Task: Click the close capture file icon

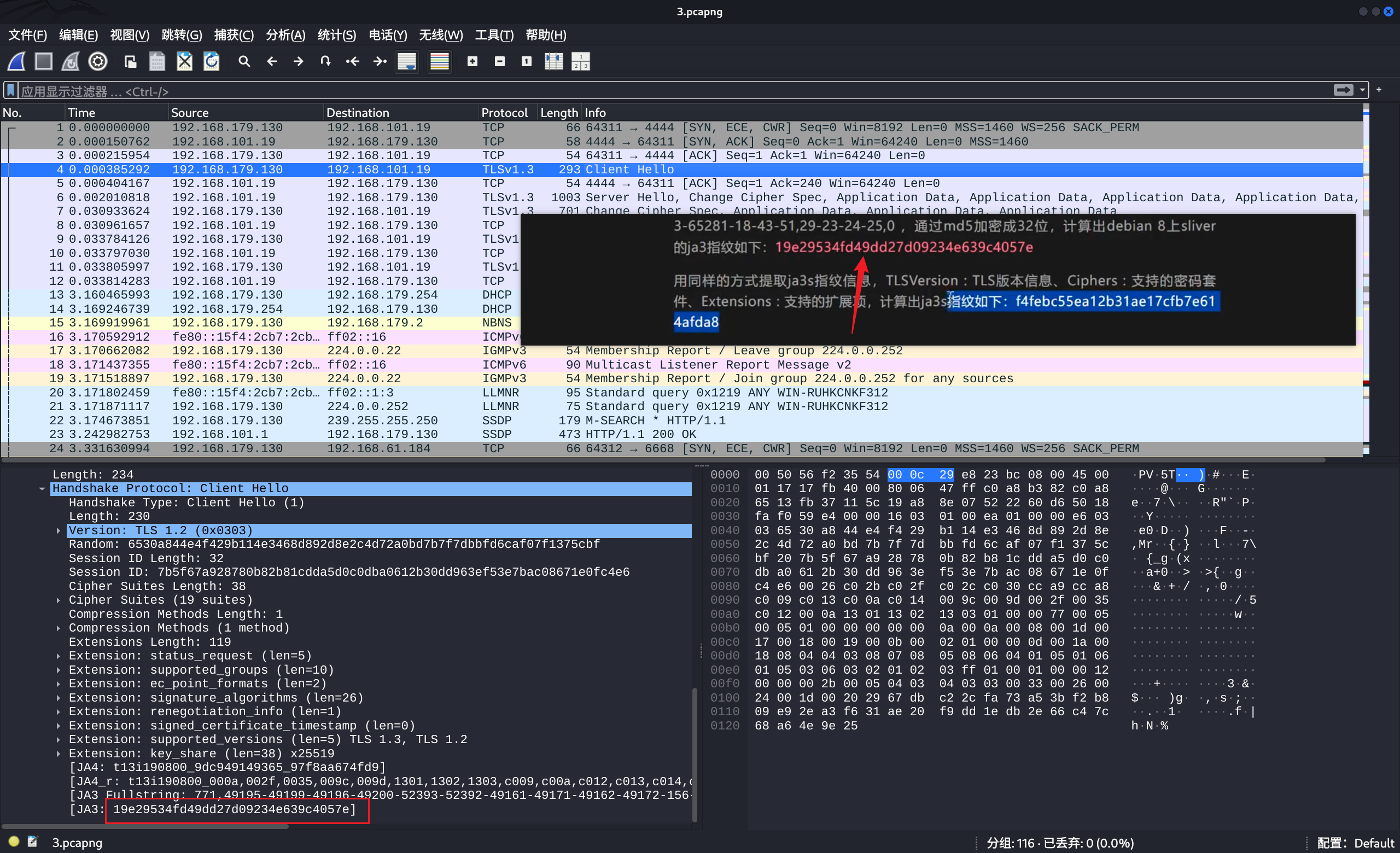Action: pyautogui.click(x=184, y=61)
